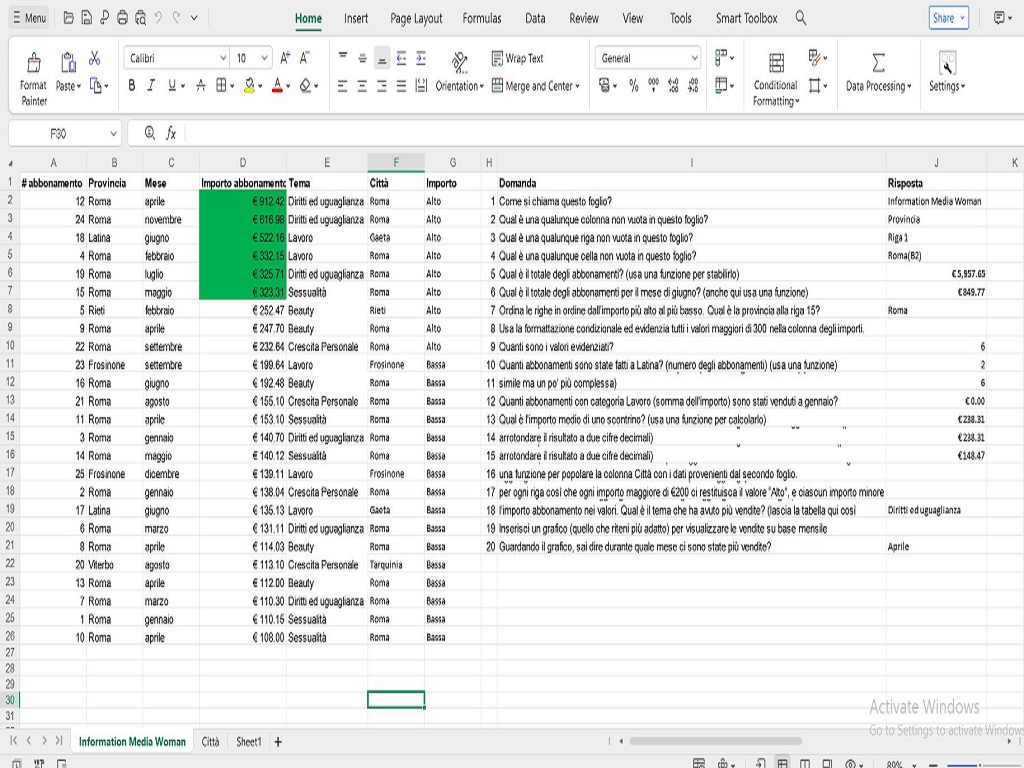This screenshot has height=768, width=1024.
Task: Toggle top vertical alignment
Action: point(343,58)
